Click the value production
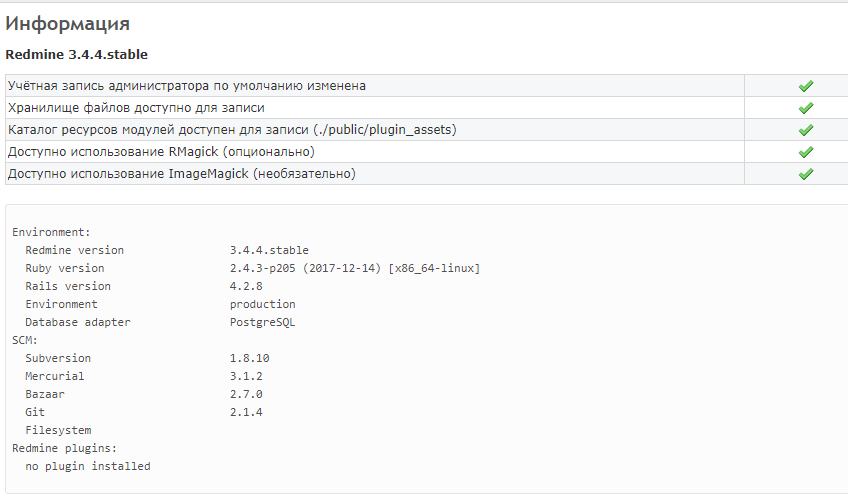The width and height of the screenshot is (848, 503). point(263,305)
